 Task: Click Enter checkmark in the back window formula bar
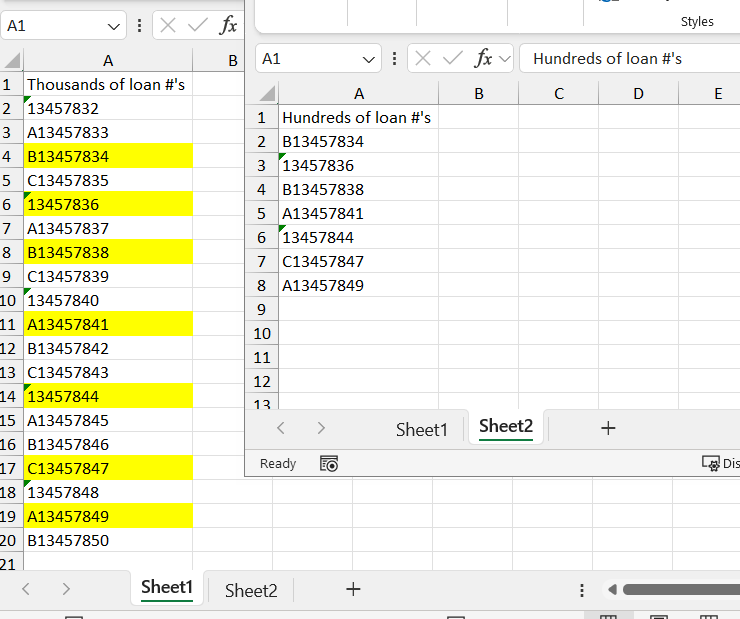coord(198,25)
